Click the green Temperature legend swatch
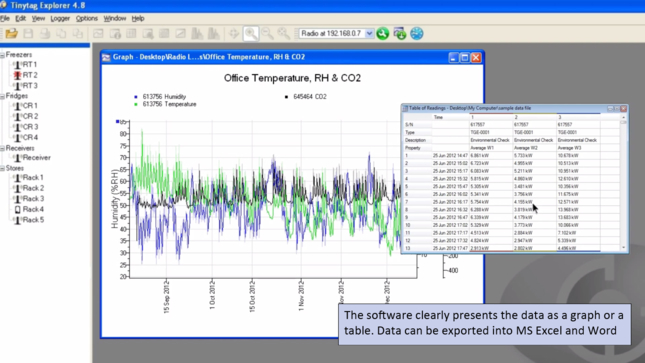This screenshot has height=363, width=645. pos(136,105)
